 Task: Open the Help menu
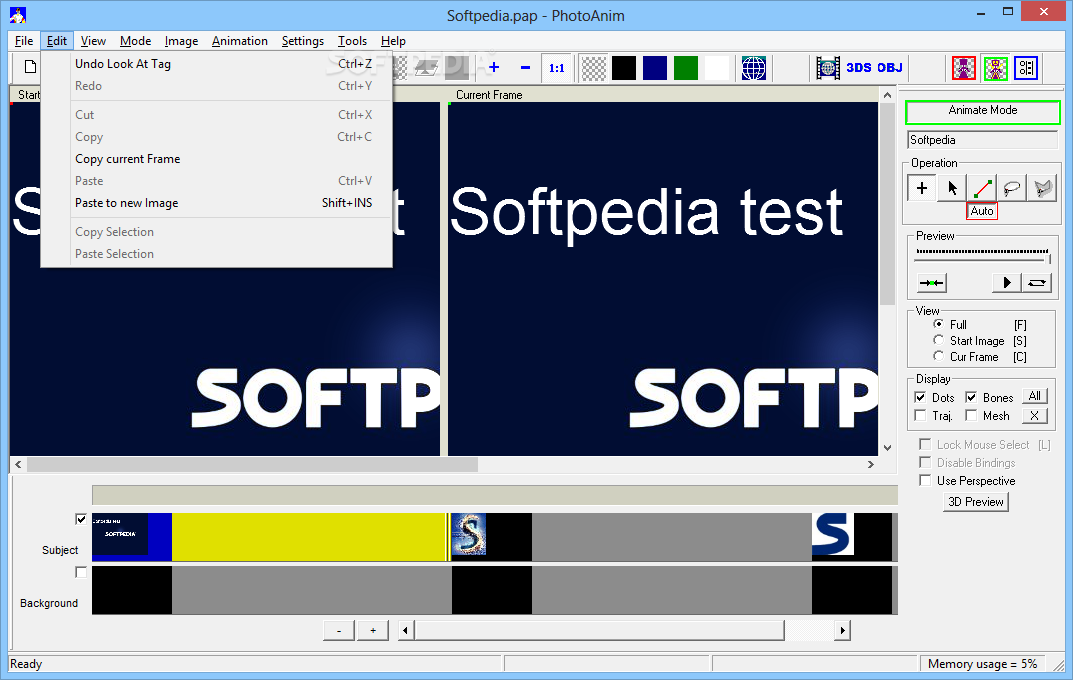click(x=393, y=41)
